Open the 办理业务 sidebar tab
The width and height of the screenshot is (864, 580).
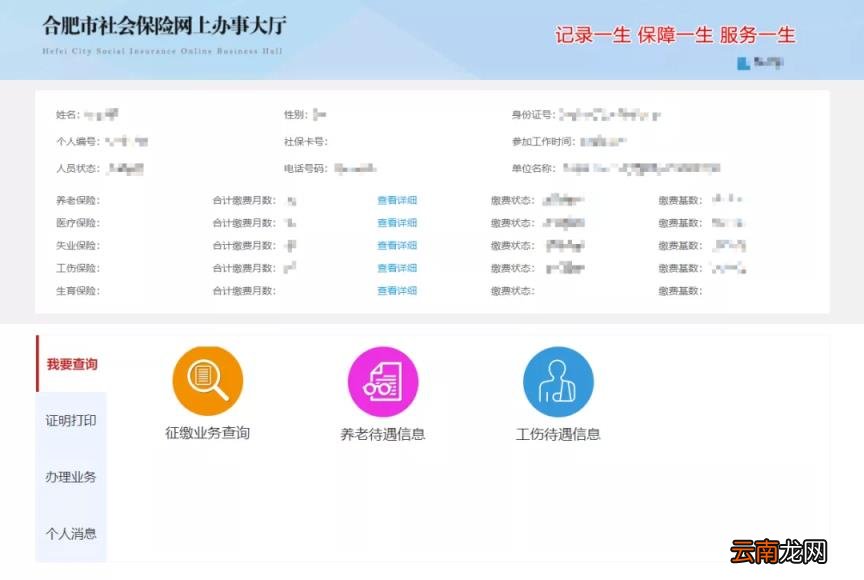(72, 477)
